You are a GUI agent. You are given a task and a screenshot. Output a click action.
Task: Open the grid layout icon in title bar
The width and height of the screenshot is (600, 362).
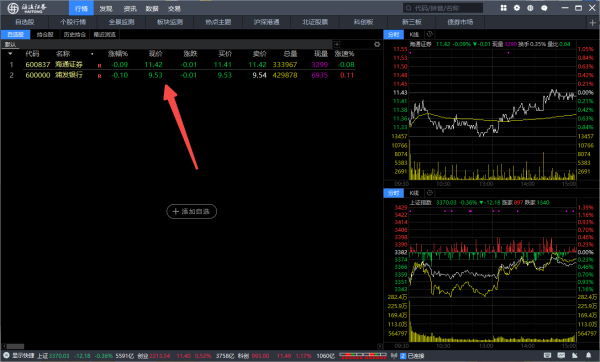coord(503,8)
